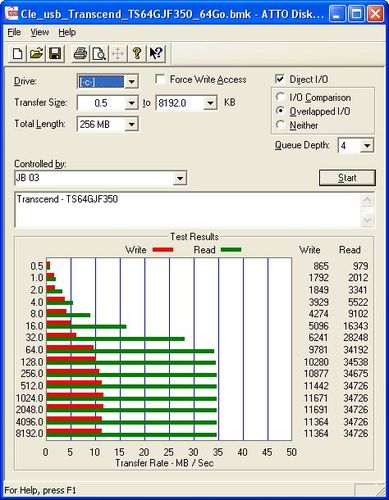Click read value 16343 in results
The height and width of the screenshot is (500, 389).
tap(356, 326)
